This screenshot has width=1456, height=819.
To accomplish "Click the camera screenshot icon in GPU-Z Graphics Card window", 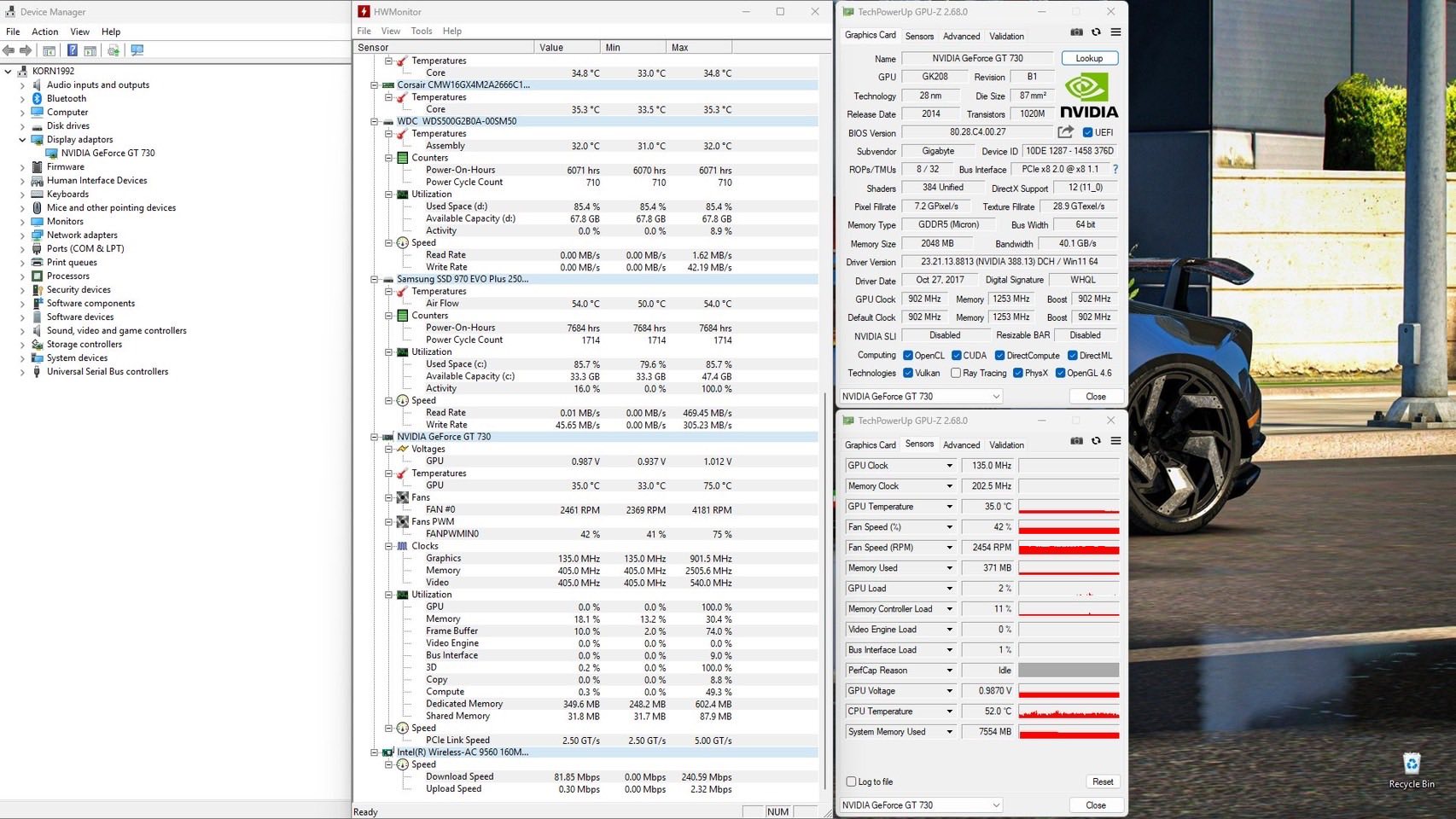I will 1076,32.
